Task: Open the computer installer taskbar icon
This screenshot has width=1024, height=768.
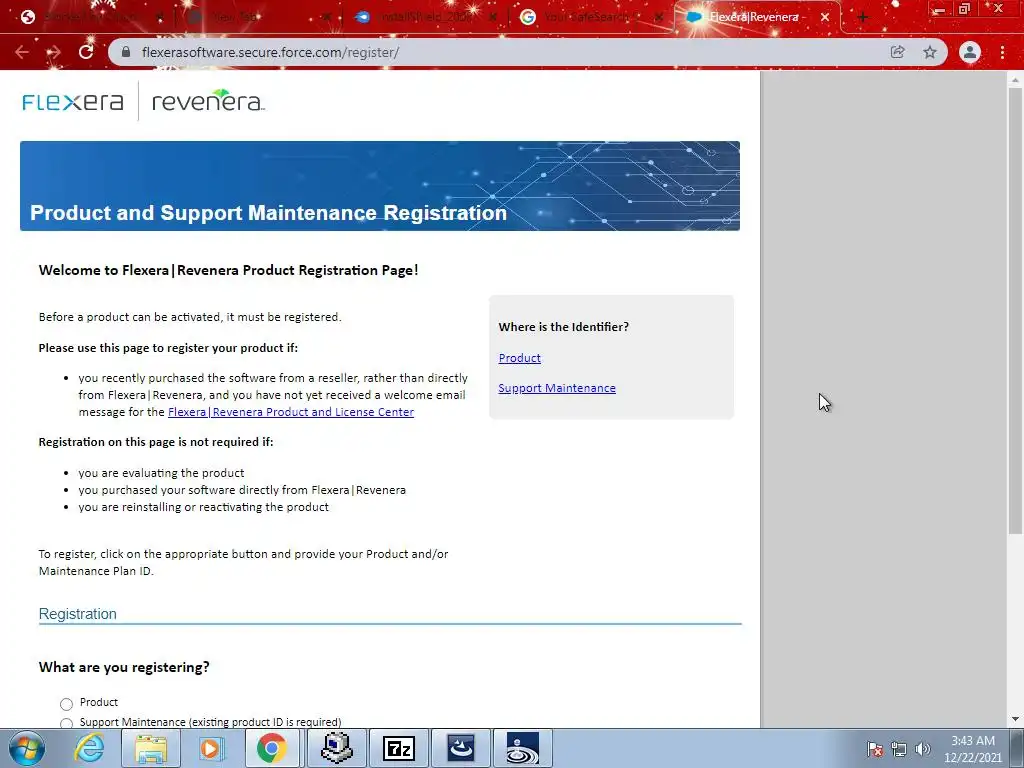Action: (337, 748)
